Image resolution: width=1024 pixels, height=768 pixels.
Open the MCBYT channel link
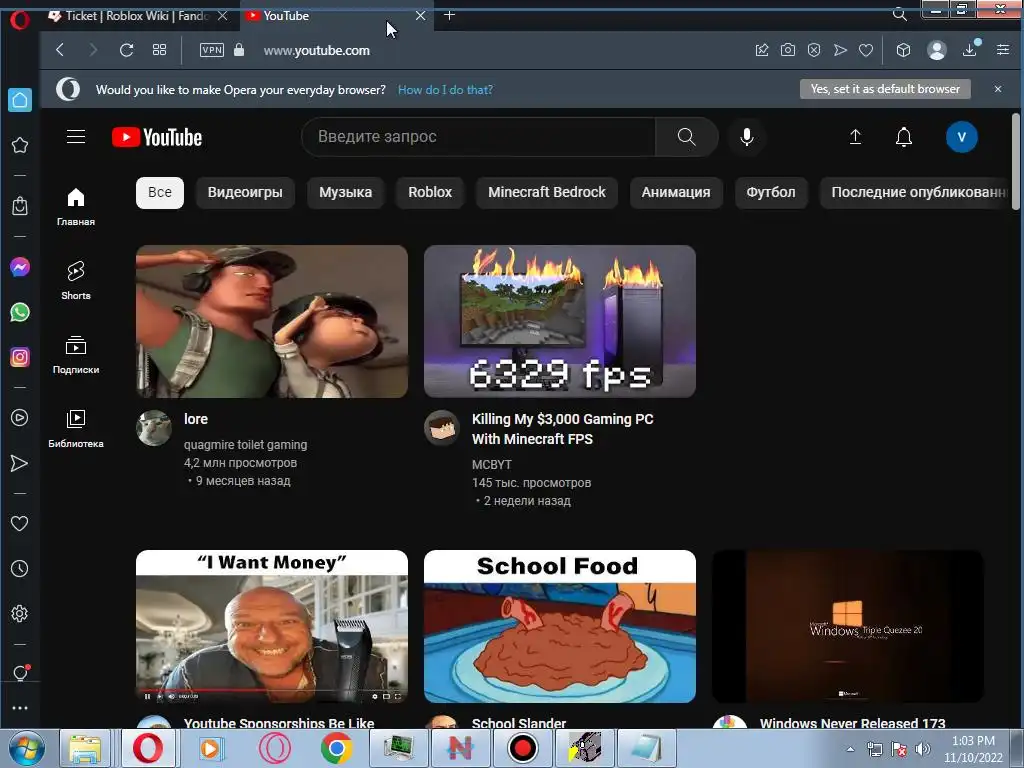[492, 464]
